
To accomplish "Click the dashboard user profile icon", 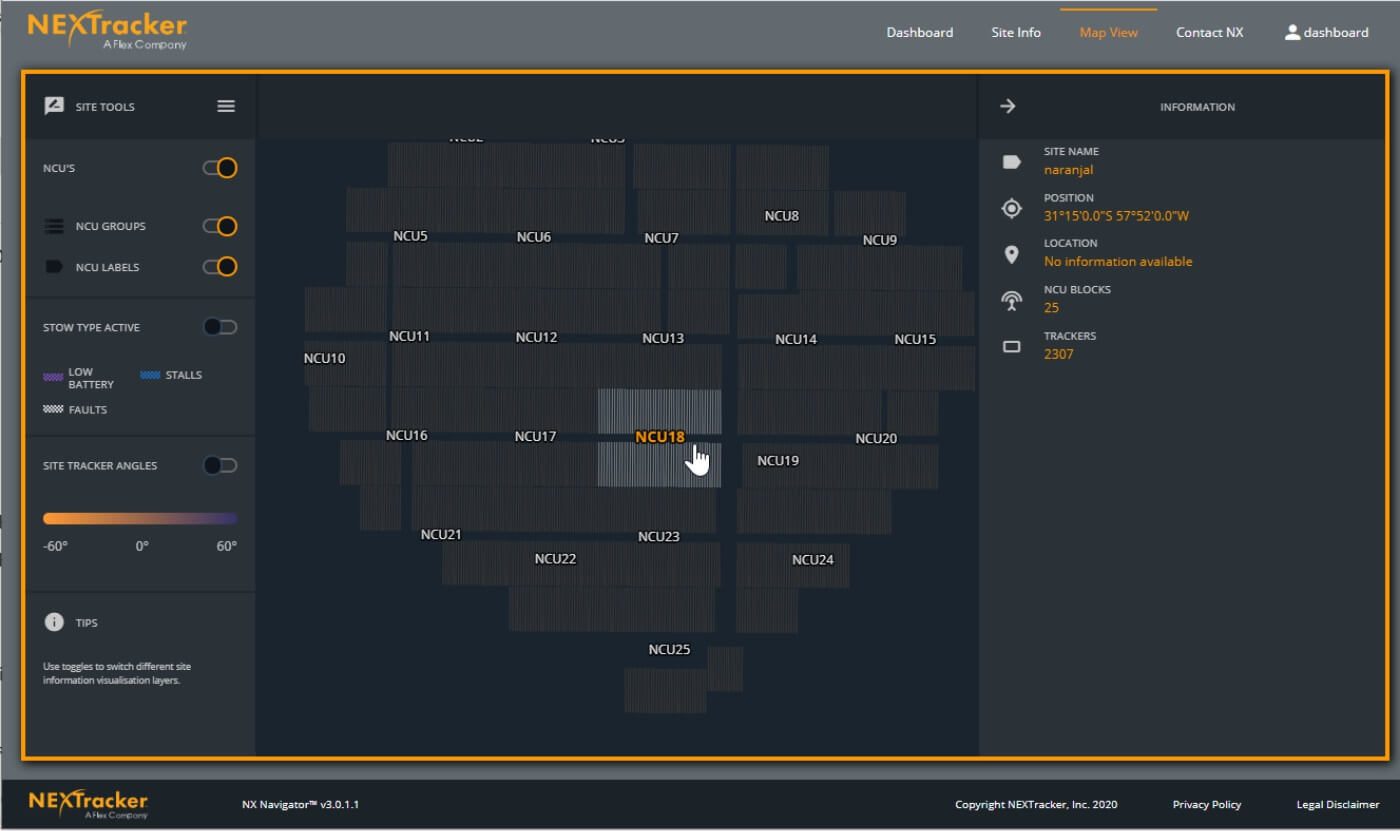I will 1292,32.
